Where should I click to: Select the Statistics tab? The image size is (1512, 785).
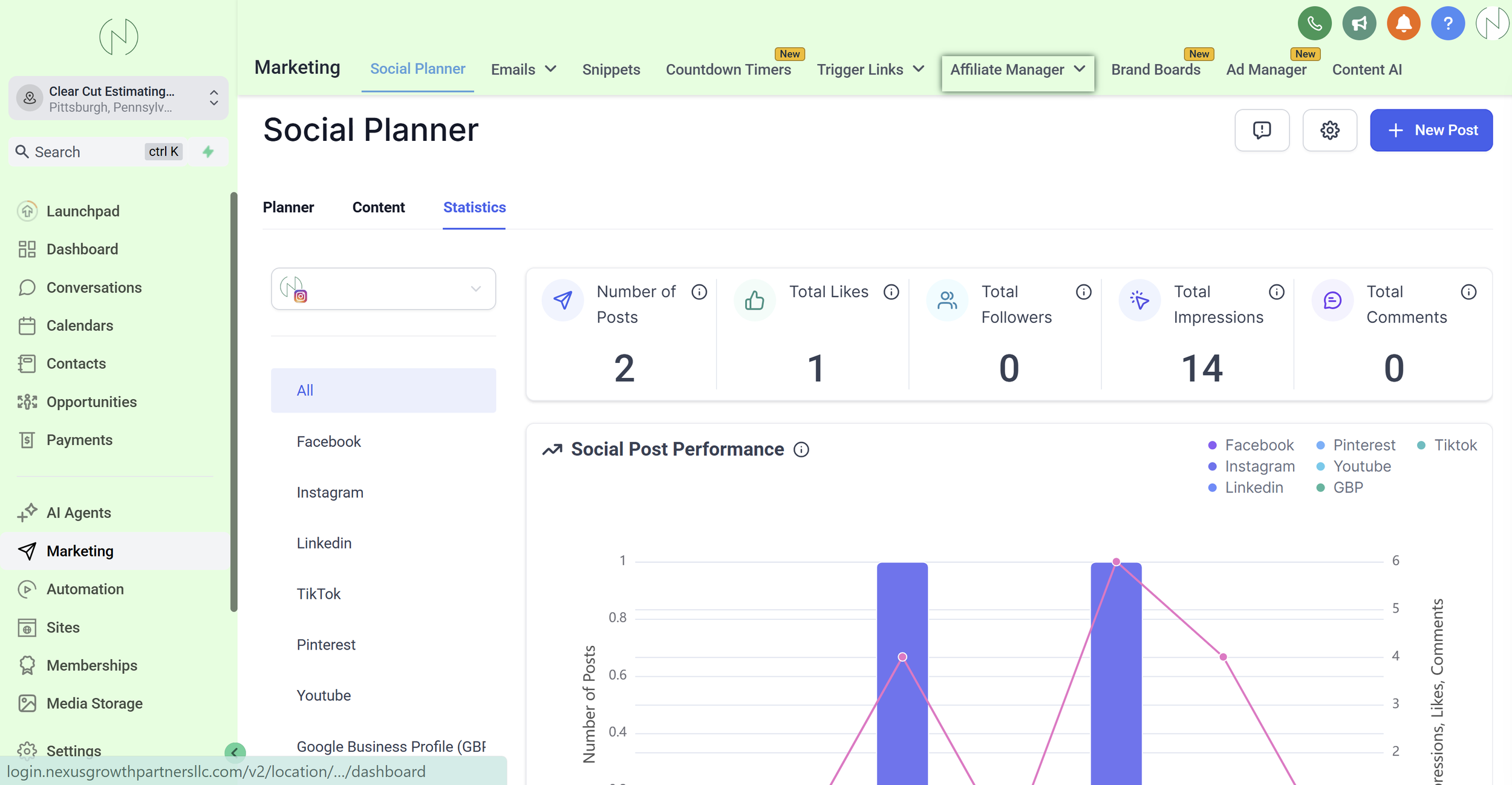point(474,207)
